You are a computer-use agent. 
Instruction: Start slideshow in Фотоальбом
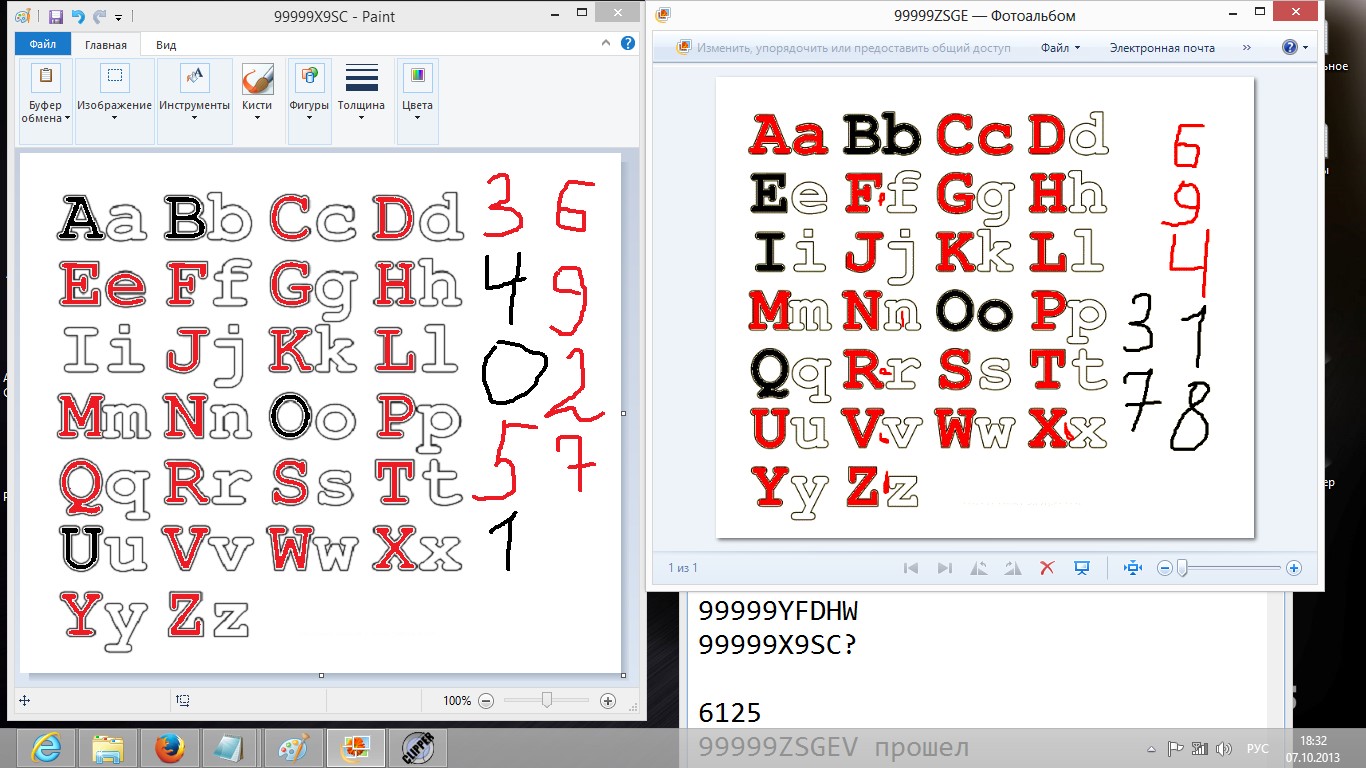pos(1081,568)
